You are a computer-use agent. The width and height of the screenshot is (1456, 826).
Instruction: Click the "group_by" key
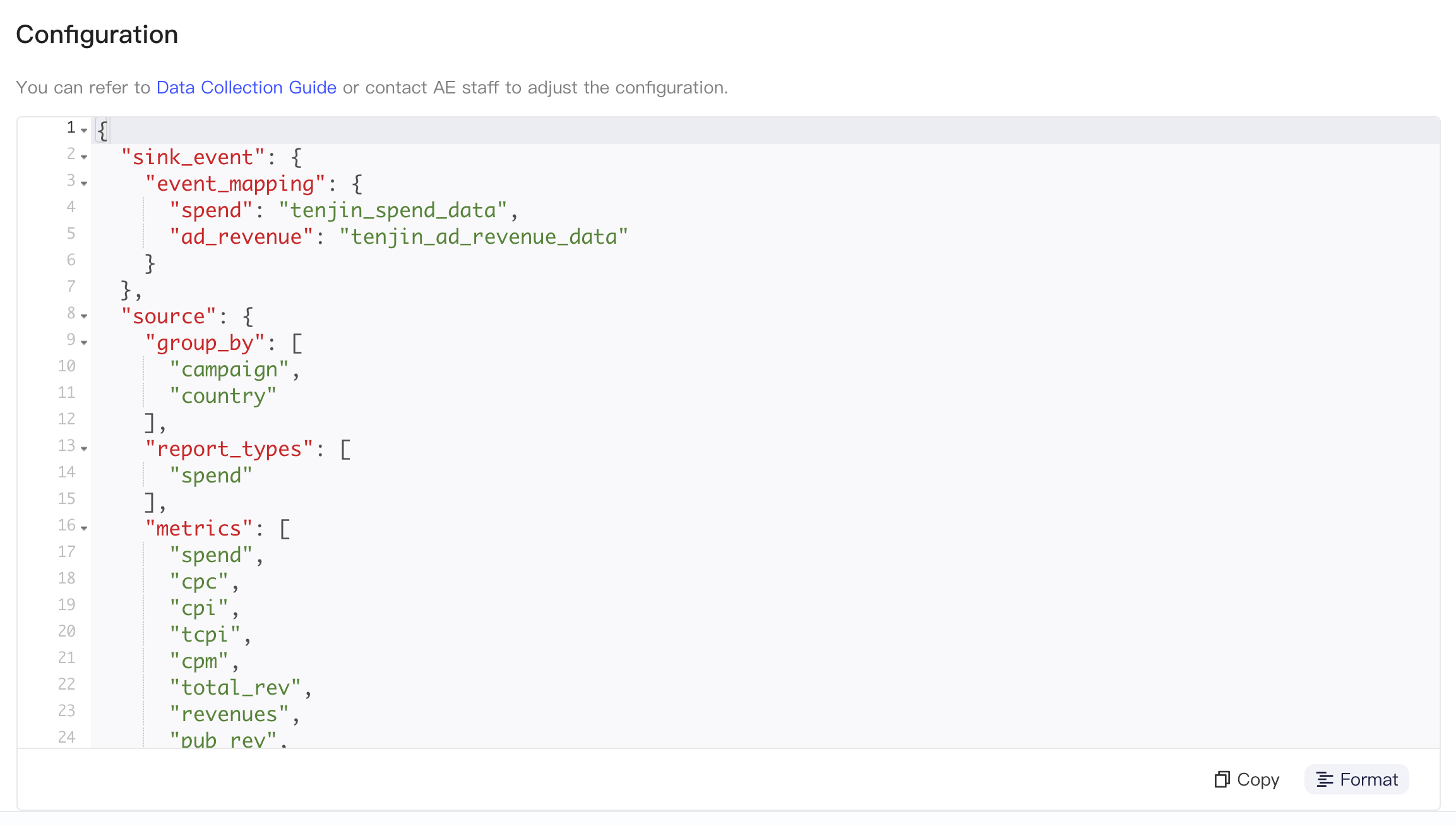pyautogui.click(x=205, y=342)
